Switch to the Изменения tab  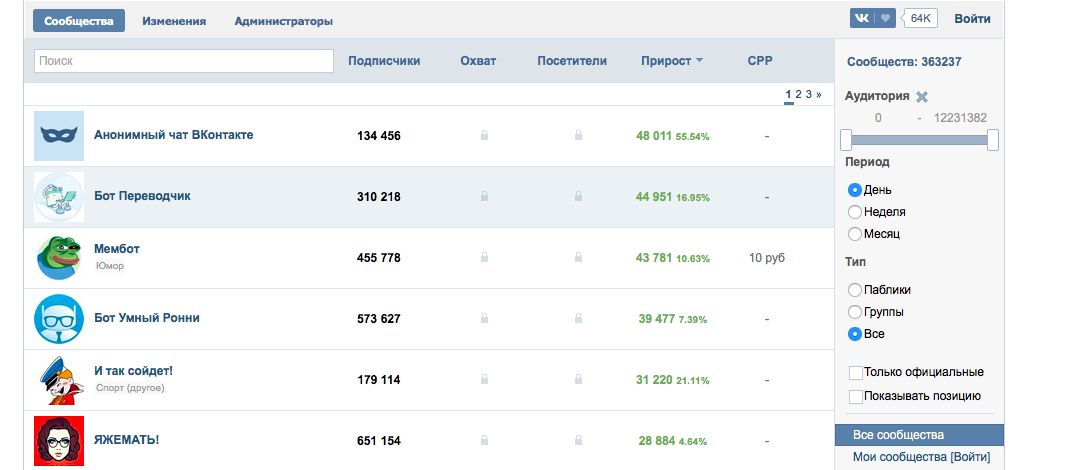174,21
